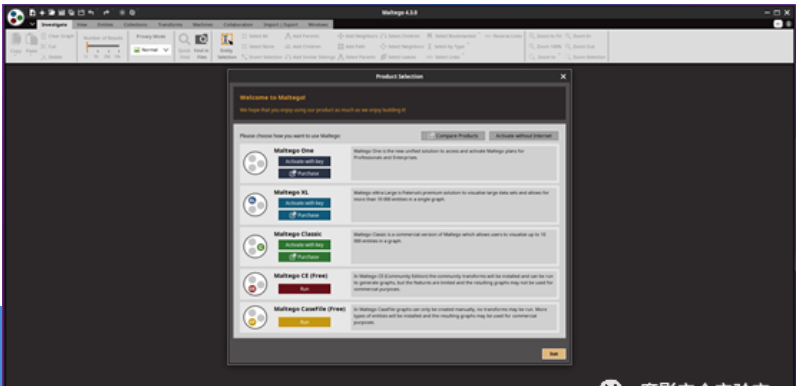This screenshot has height=386, width=798.
Task: Run Maltego CE (Free)
Action: click(x=304, y=289)
